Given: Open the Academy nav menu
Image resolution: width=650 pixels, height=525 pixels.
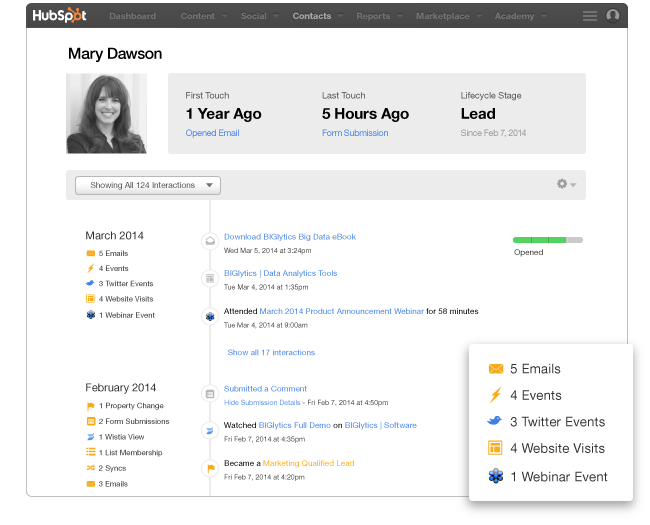Looking at the screenshot, I should click(514, 16).
